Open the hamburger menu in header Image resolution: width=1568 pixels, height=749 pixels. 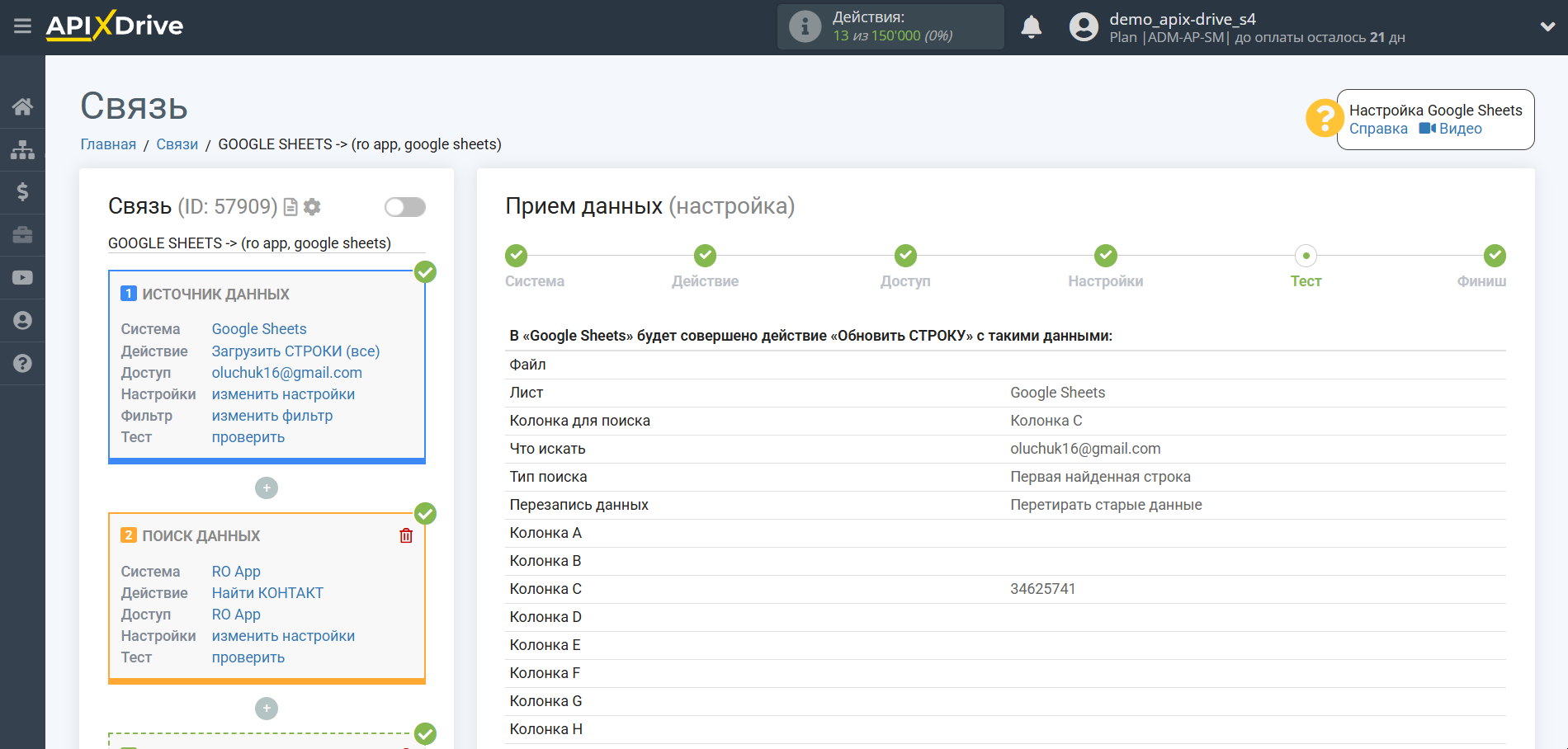[22, 26]
